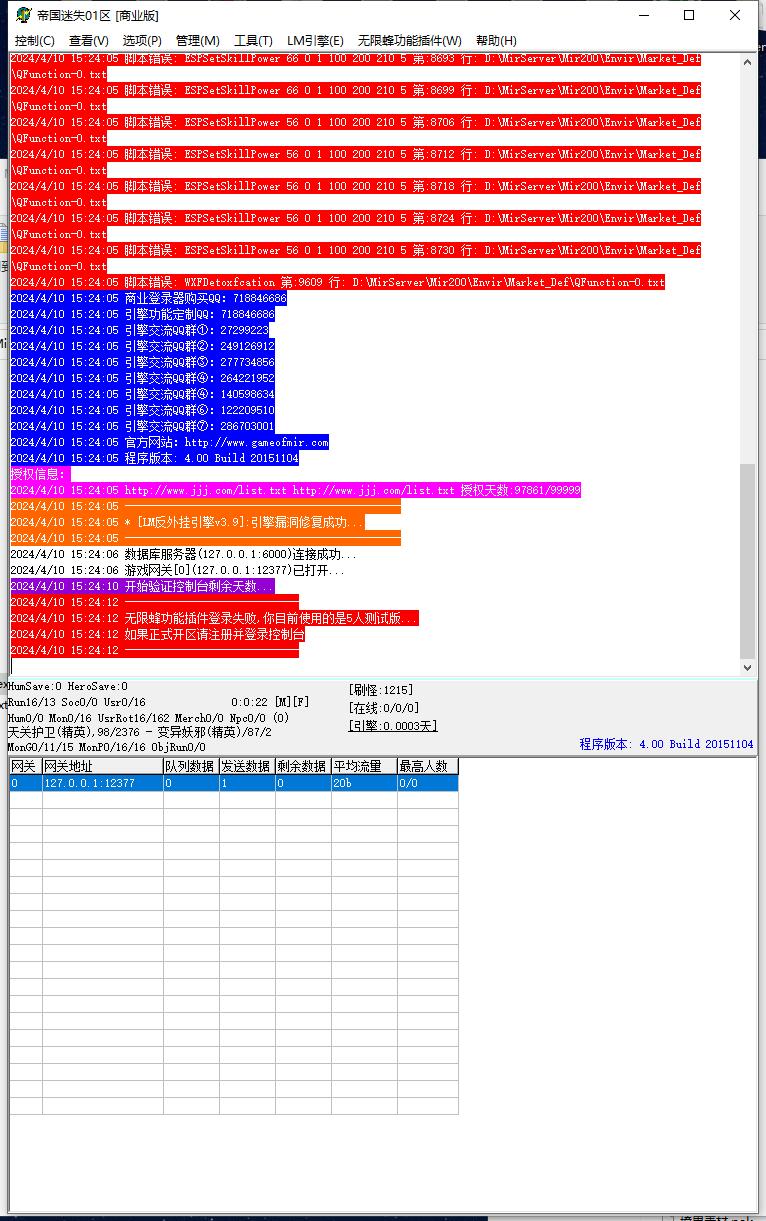
Task: Click the 引擎功能定制QQ log line
Action: [142, 314]
